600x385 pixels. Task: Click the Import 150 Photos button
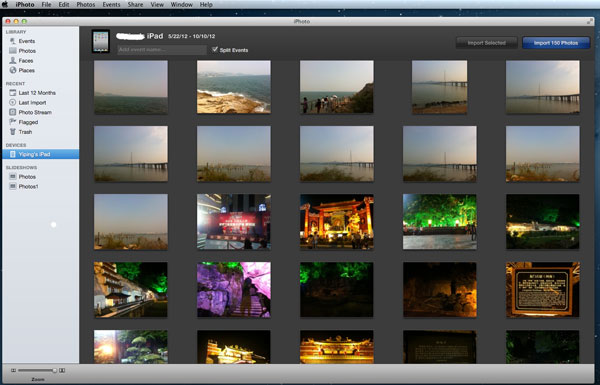click(556, 43)
